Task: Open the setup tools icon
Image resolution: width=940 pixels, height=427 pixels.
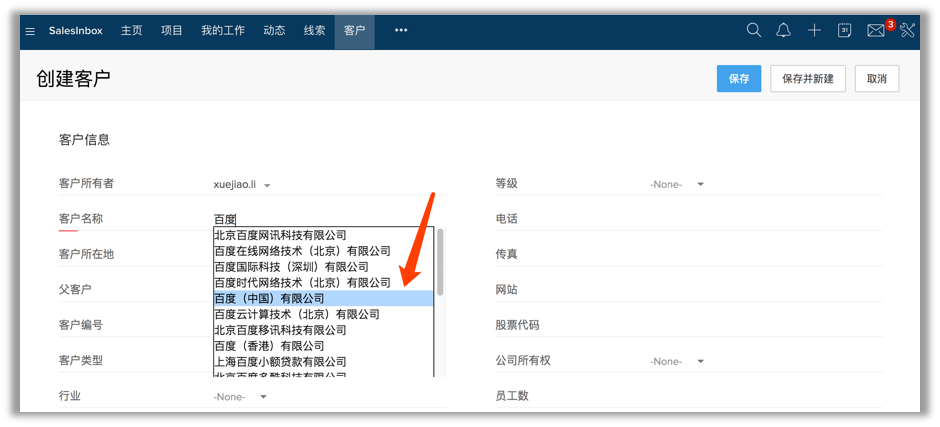Action: click(x=908, y=31)
